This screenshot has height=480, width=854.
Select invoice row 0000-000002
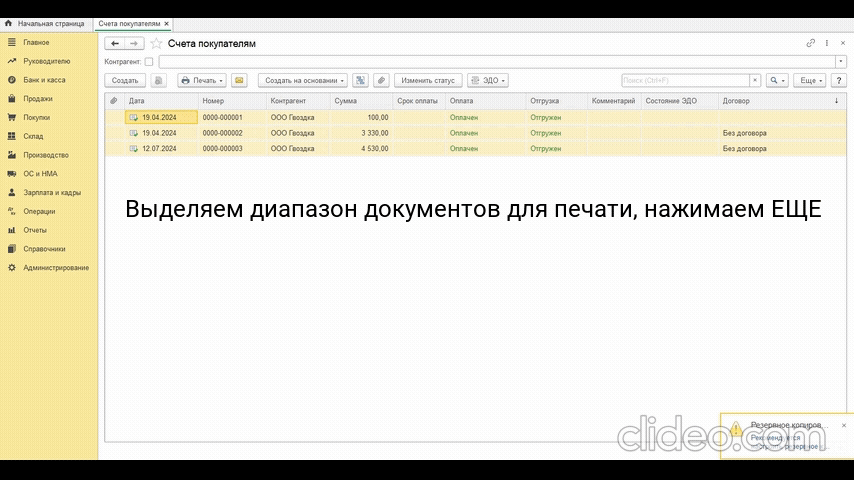click(x=475, y=133)
